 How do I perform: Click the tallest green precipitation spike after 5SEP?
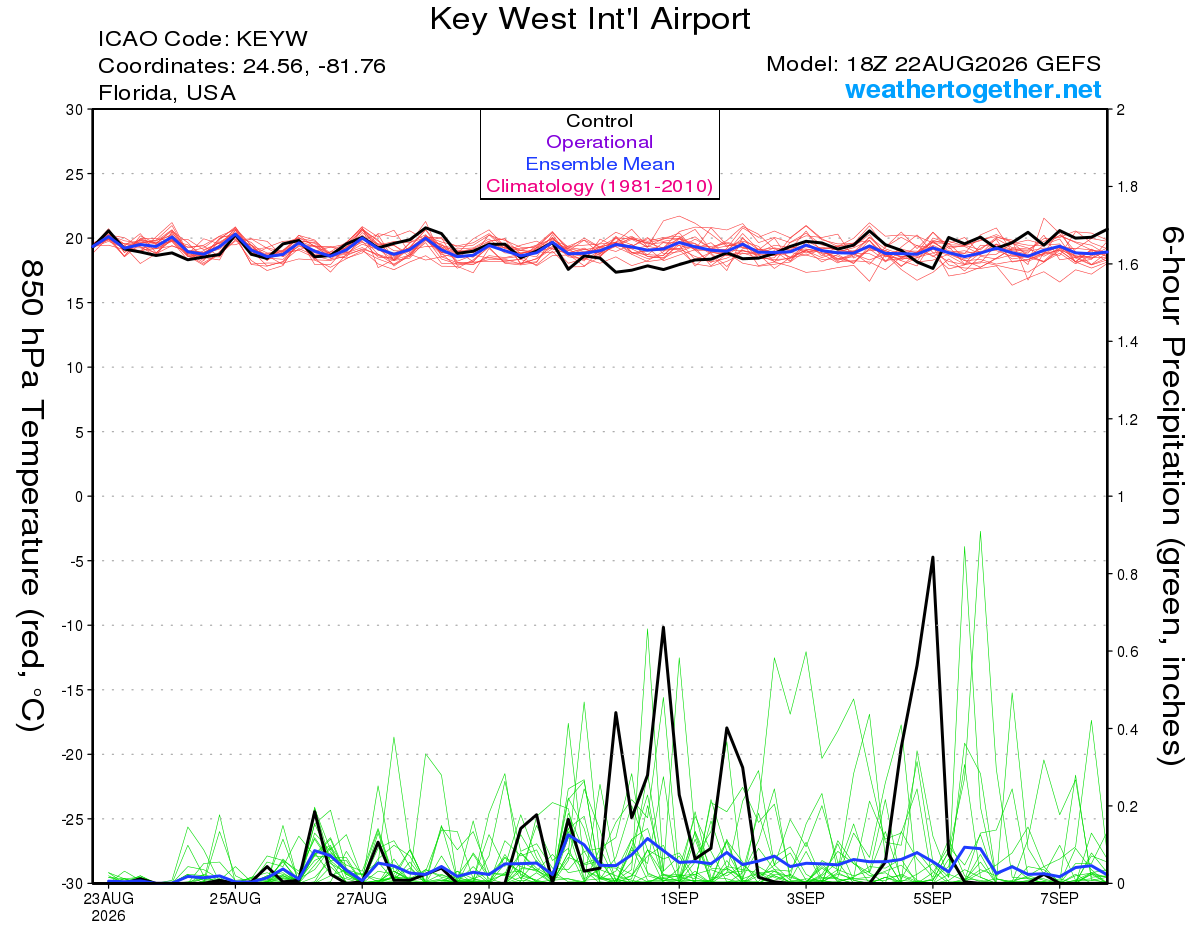click(x=980, y=533)
